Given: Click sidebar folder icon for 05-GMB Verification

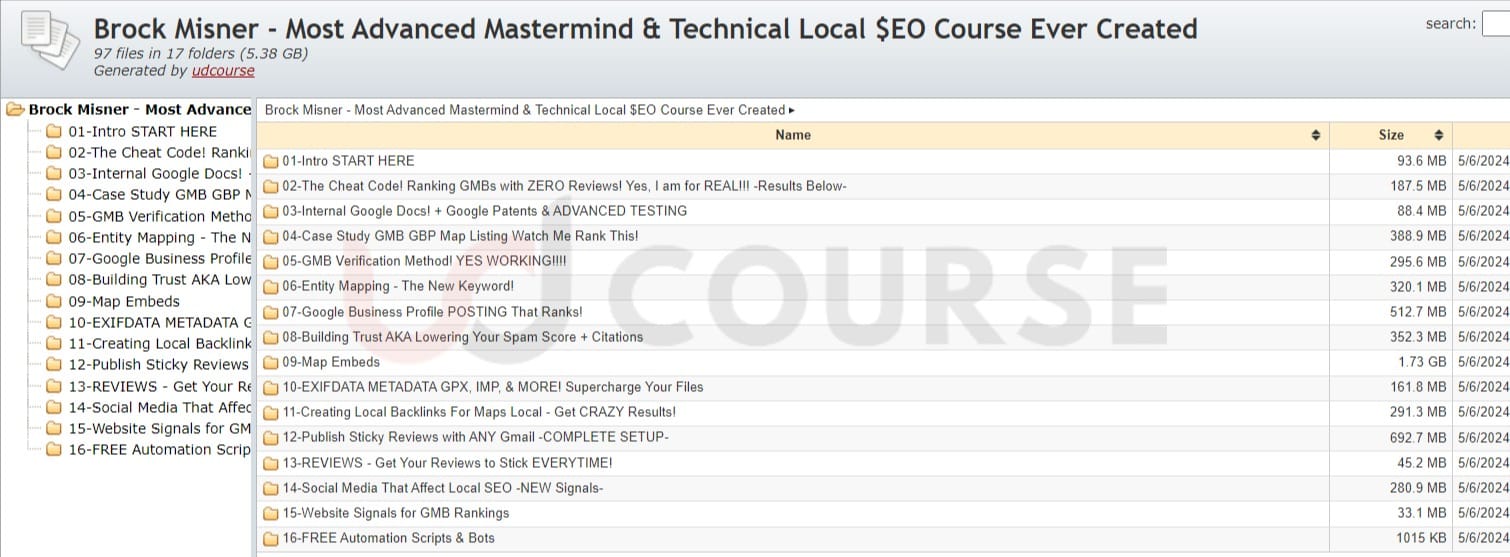Looking at the screenshot, I should 54,216.
